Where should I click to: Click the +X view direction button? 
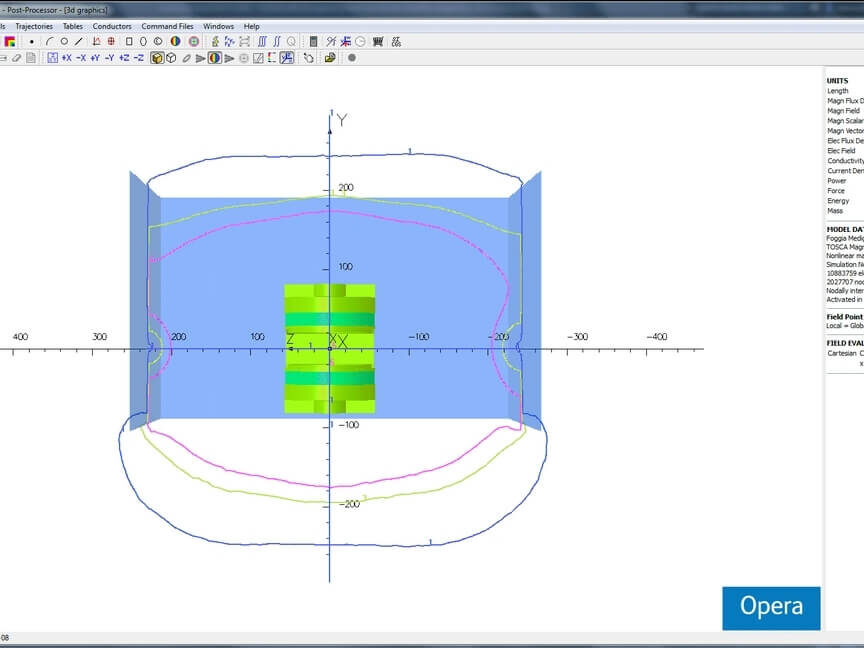click(66, 58)
